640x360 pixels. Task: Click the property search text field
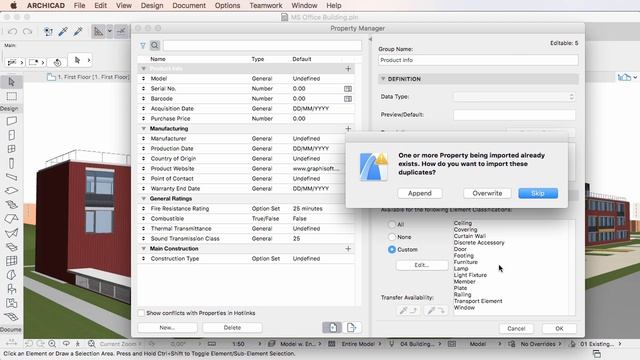coord(262,45)
